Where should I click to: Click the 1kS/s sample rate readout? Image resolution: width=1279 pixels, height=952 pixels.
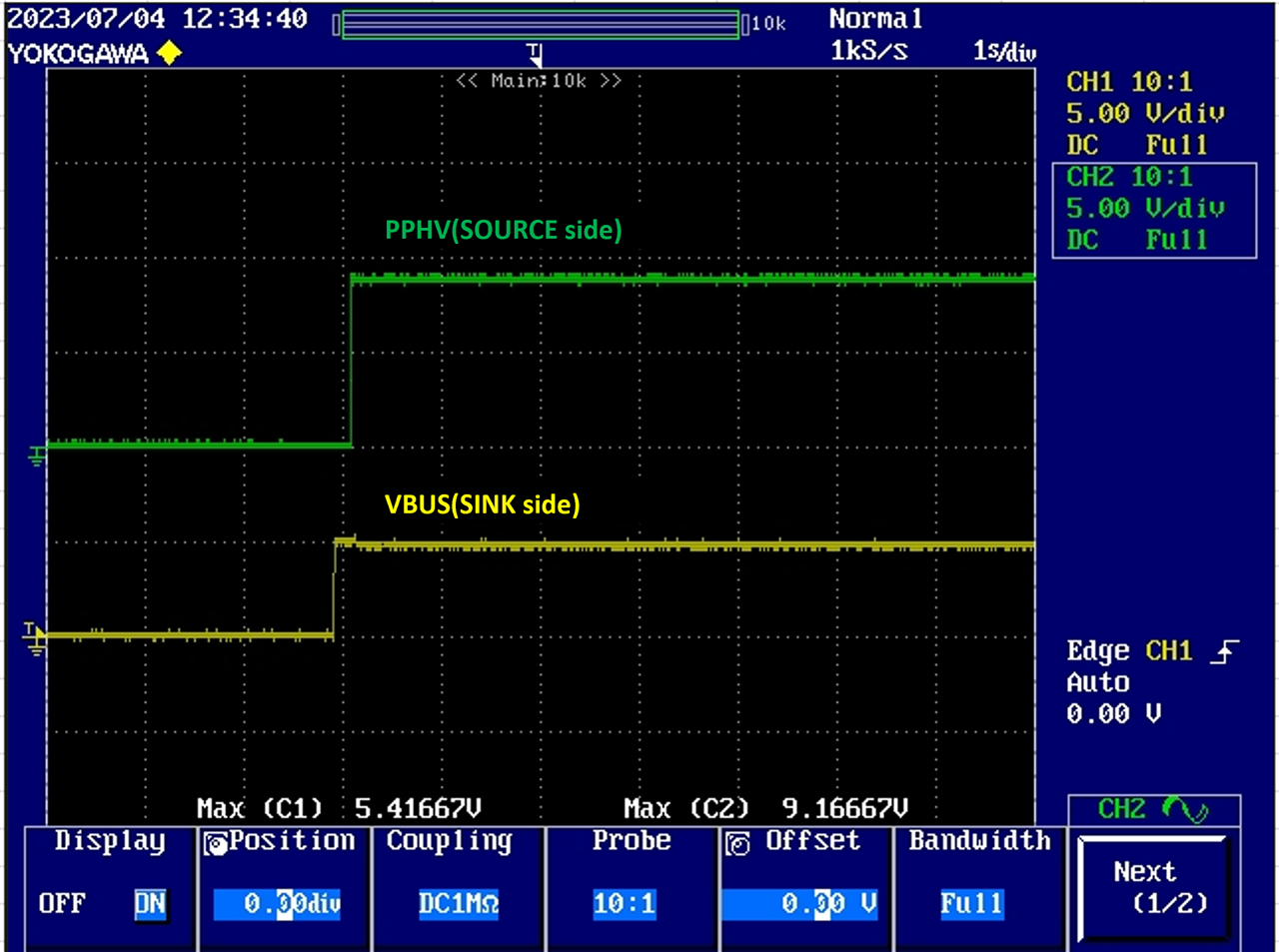tap(869, 50)
